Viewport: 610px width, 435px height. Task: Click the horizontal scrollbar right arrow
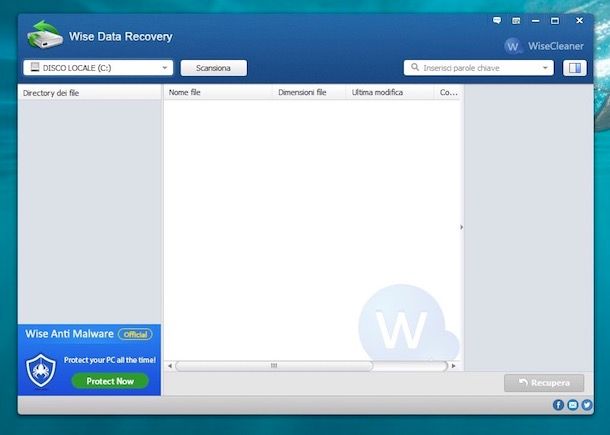(453, 366)
